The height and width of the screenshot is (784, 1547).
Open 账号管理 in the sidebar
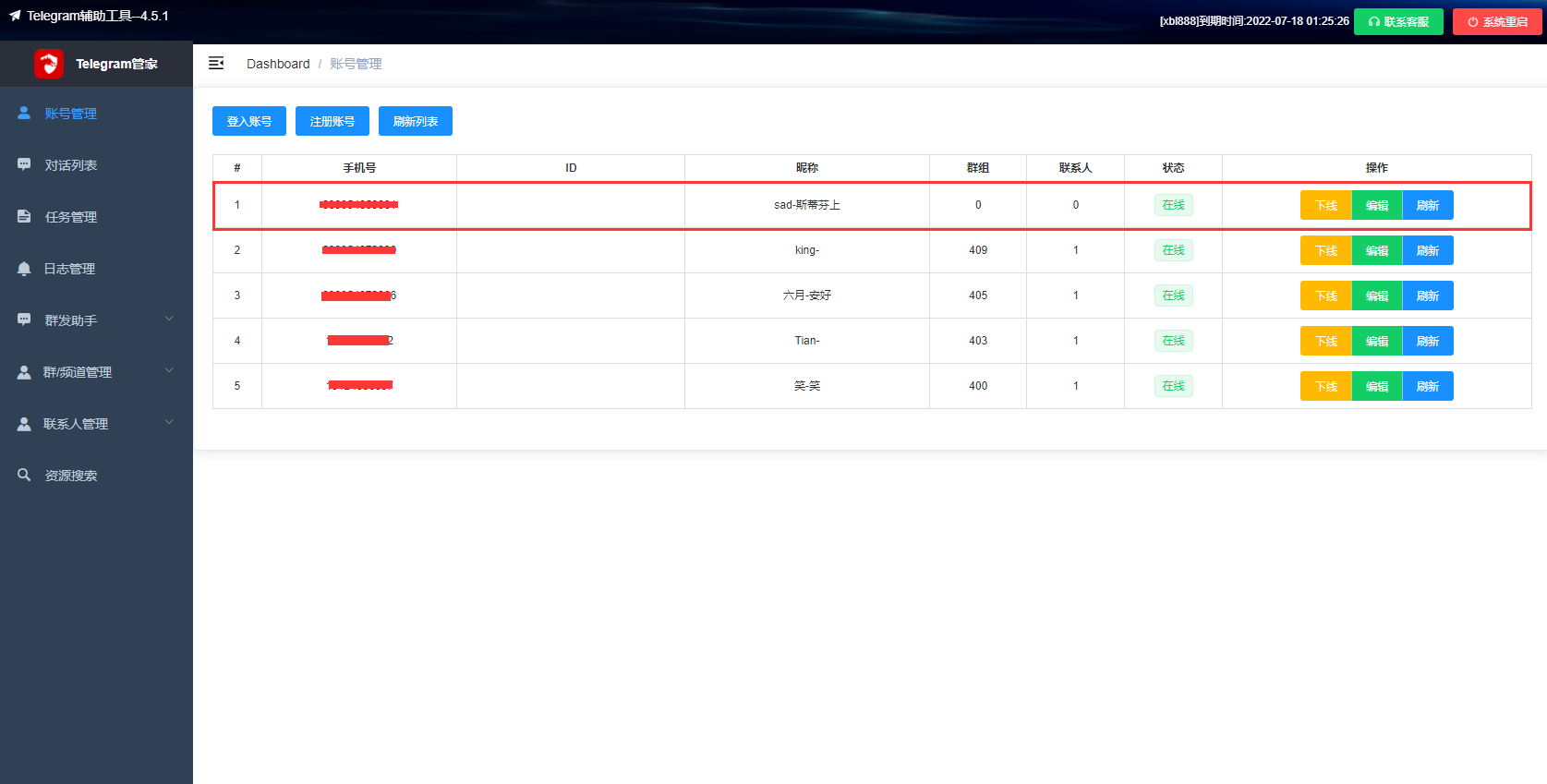[x=96, y=114]
